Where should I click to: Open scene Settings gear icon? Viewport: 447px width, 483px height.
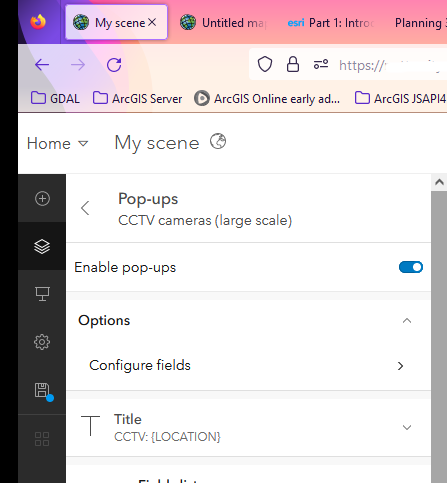(x=42, y=342)
